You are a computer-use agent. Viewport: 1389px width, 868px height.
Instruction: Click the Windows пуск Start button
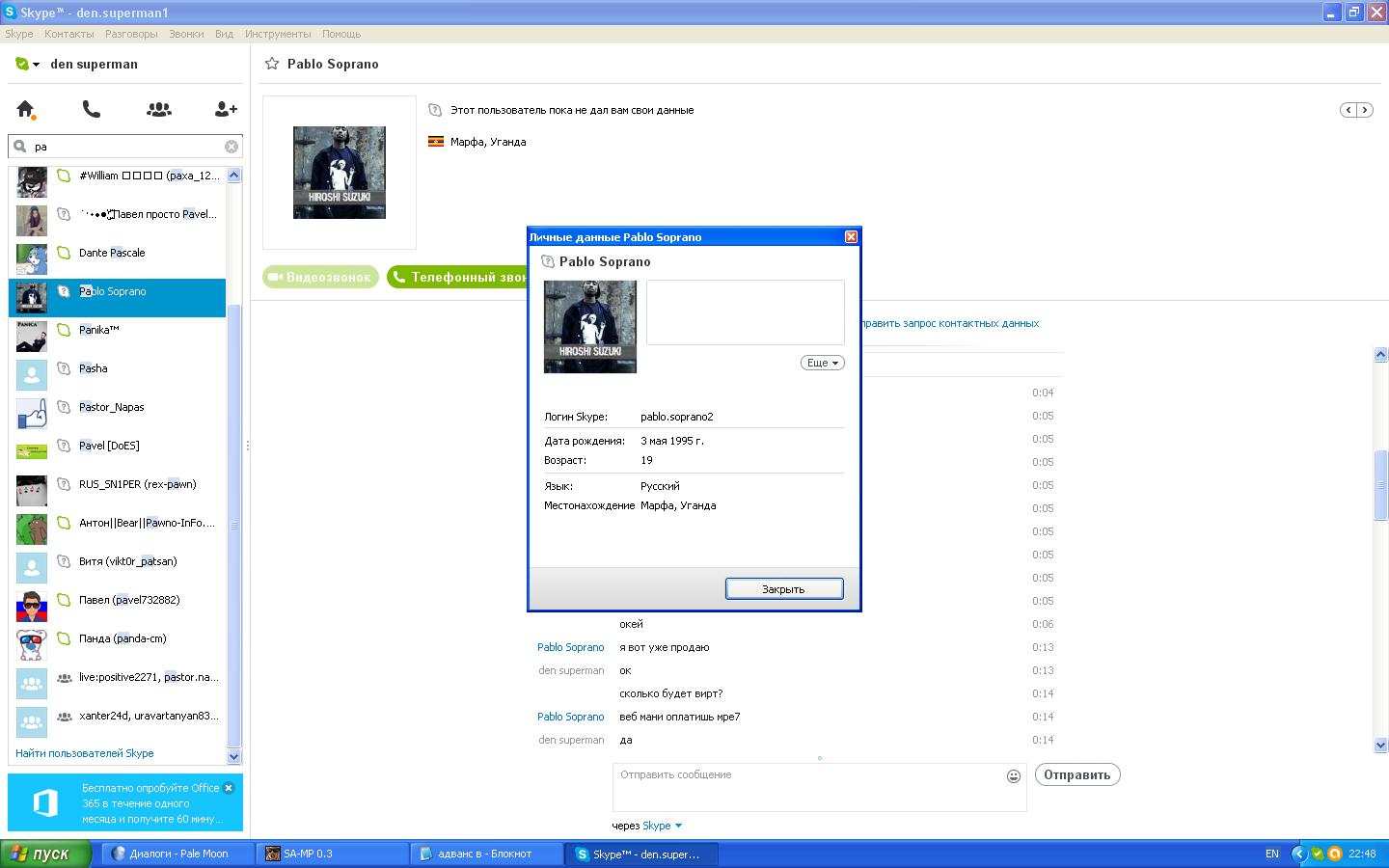pyautogui.click(x=45, y=854)
